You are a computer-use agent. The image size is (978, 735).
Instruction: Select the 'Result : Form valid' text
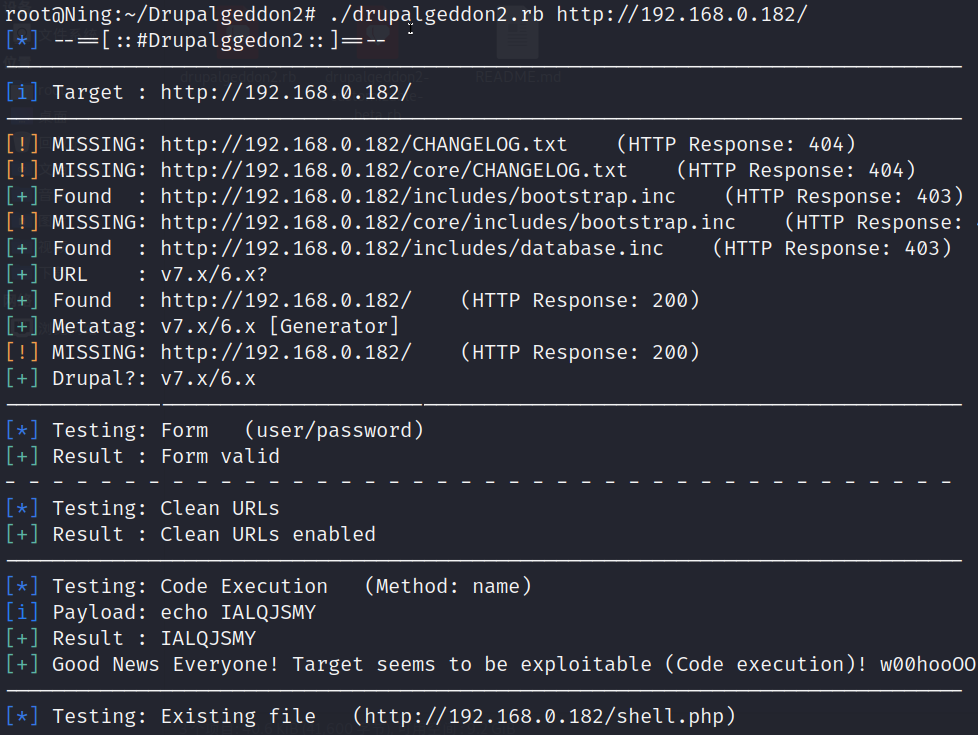(166, 457)
